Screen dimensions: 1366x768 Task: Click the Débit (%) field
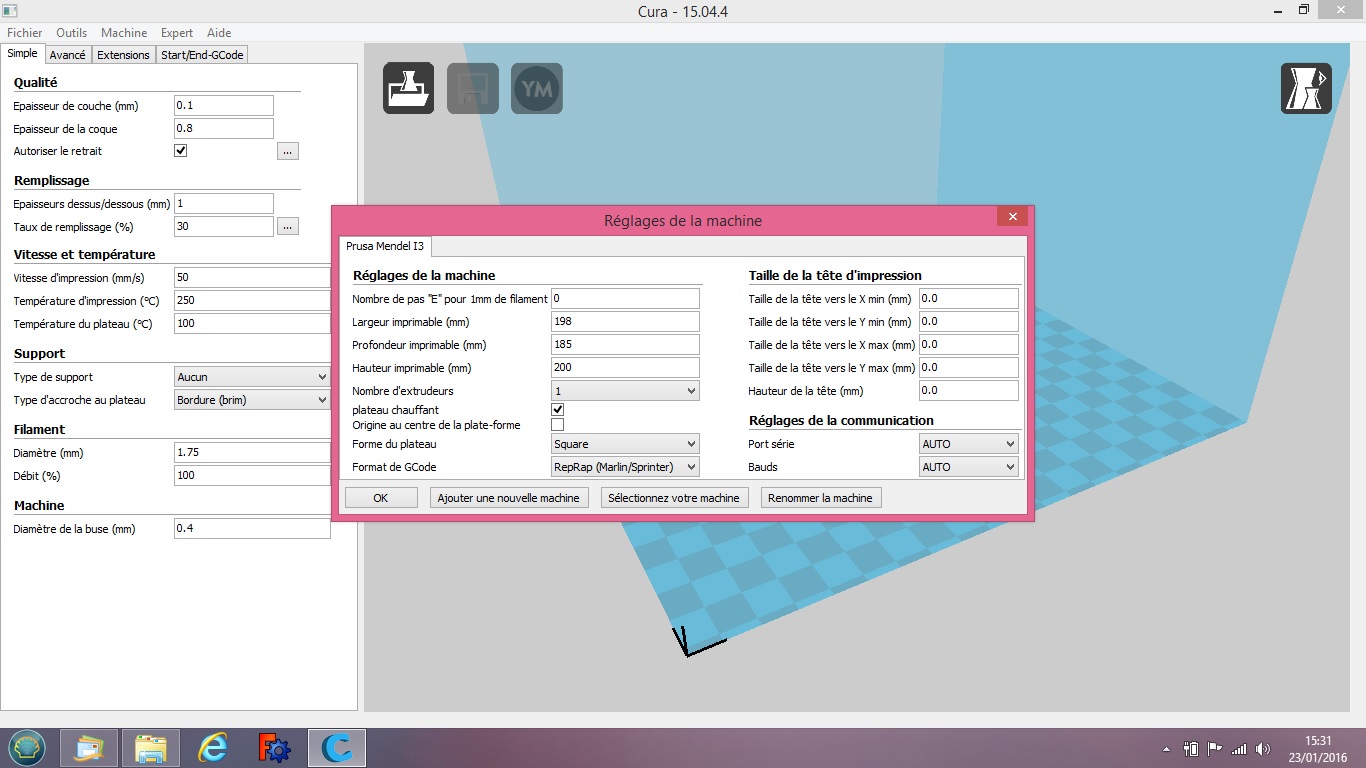252,475
